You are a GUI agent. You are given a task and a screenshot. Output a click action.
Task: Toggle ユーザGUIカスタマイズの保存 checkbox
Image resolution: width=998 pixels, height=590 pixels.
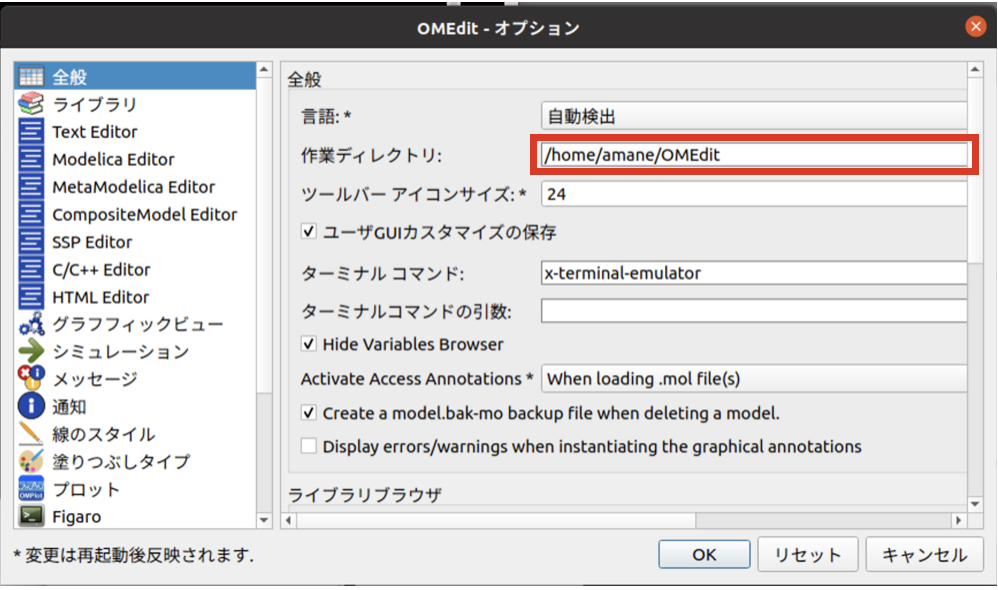click(309, 232)
